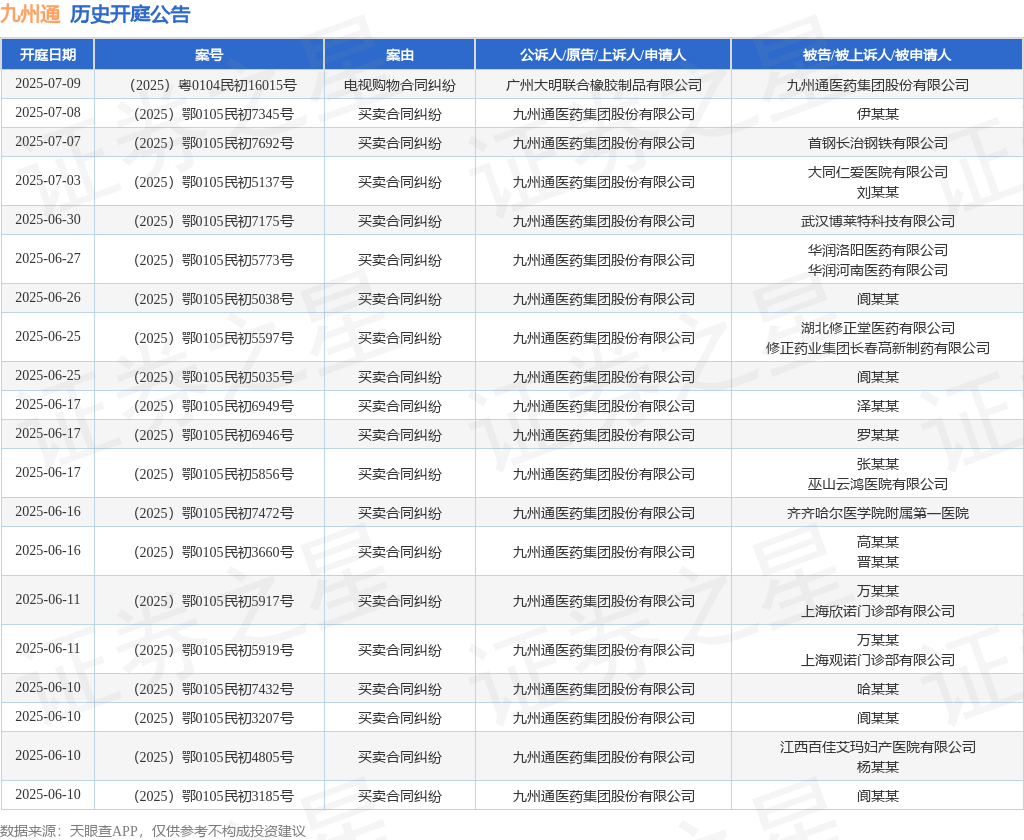Click defendant 哈某某

(878, 689)
